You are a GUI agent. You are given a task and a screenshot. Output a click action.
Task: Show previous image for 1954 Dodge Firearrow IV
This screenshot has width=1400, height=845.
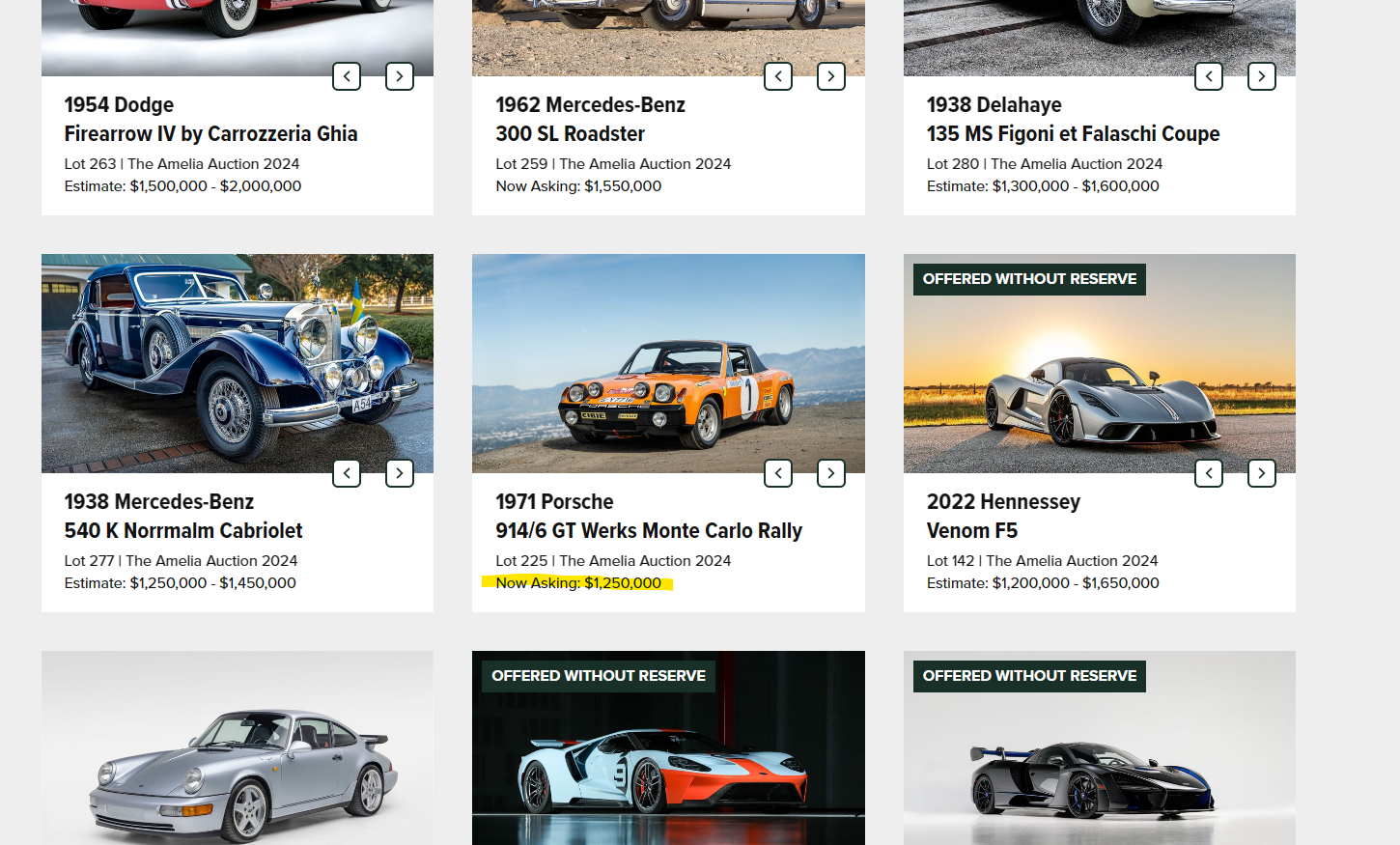(347, 76)
